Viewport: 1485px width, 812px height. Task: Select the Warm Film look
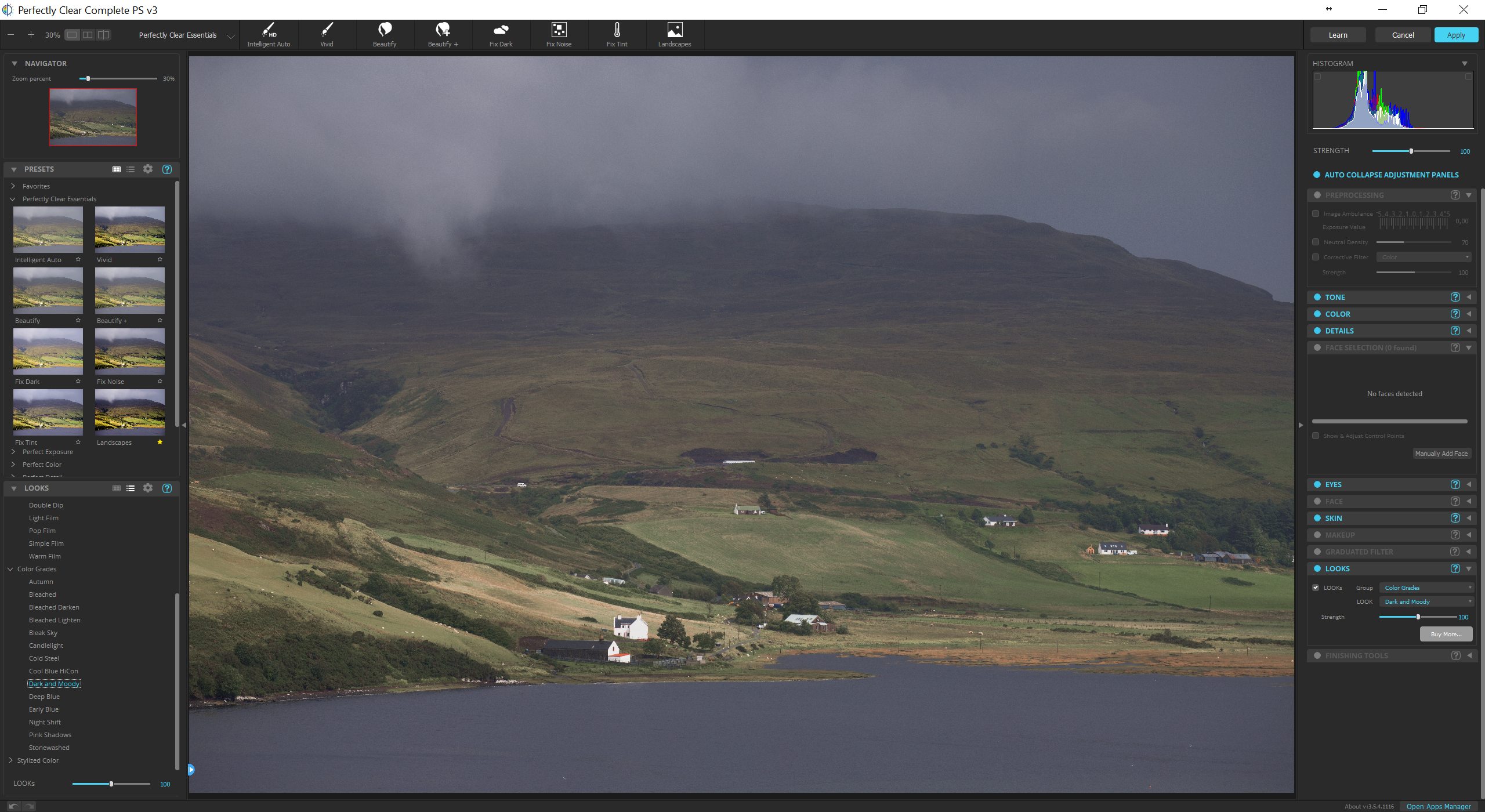[45, 556]
